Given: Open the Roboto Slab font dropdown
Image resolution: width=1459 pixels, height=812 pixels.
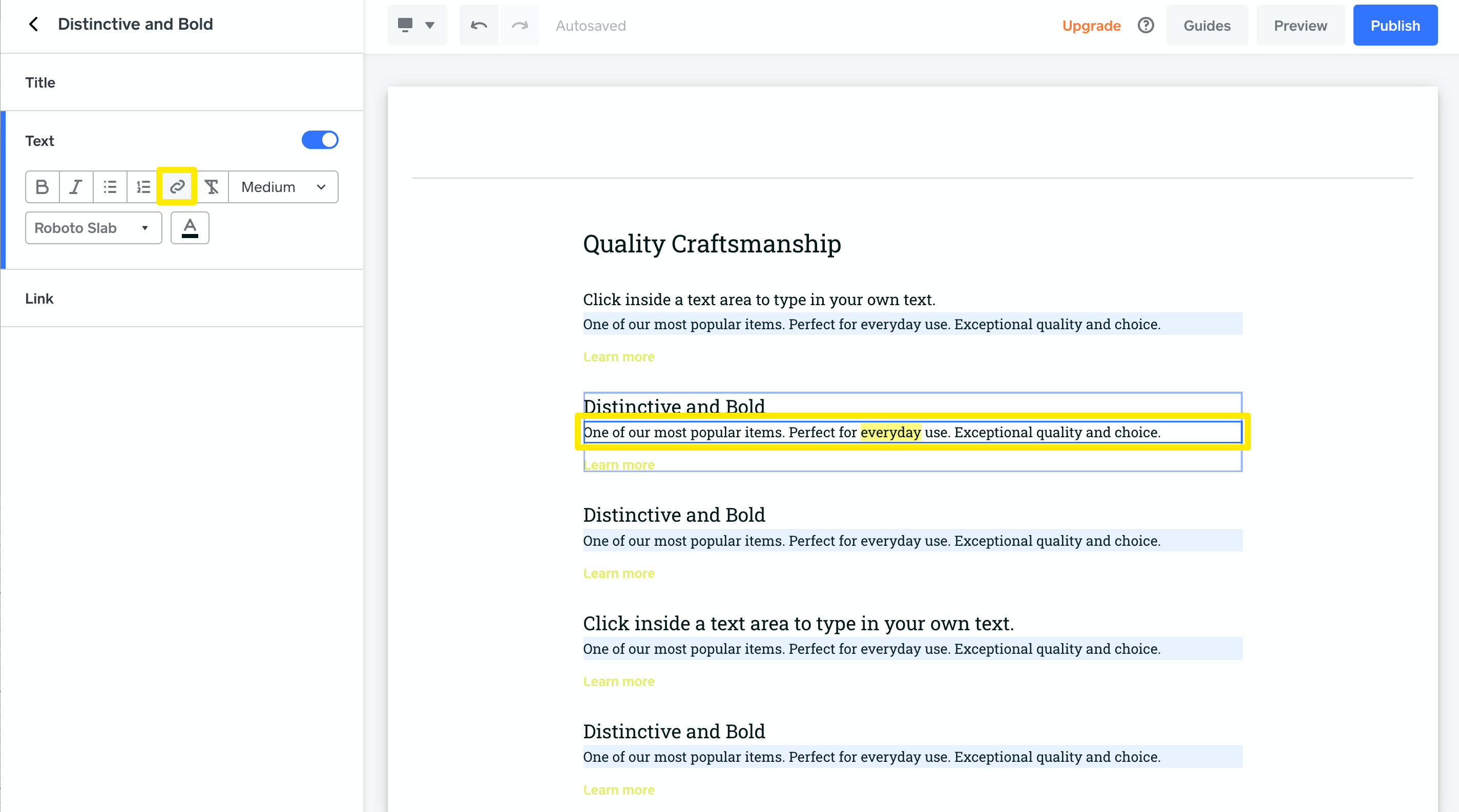Looking at the screenshot, I should tap(93, 227).
